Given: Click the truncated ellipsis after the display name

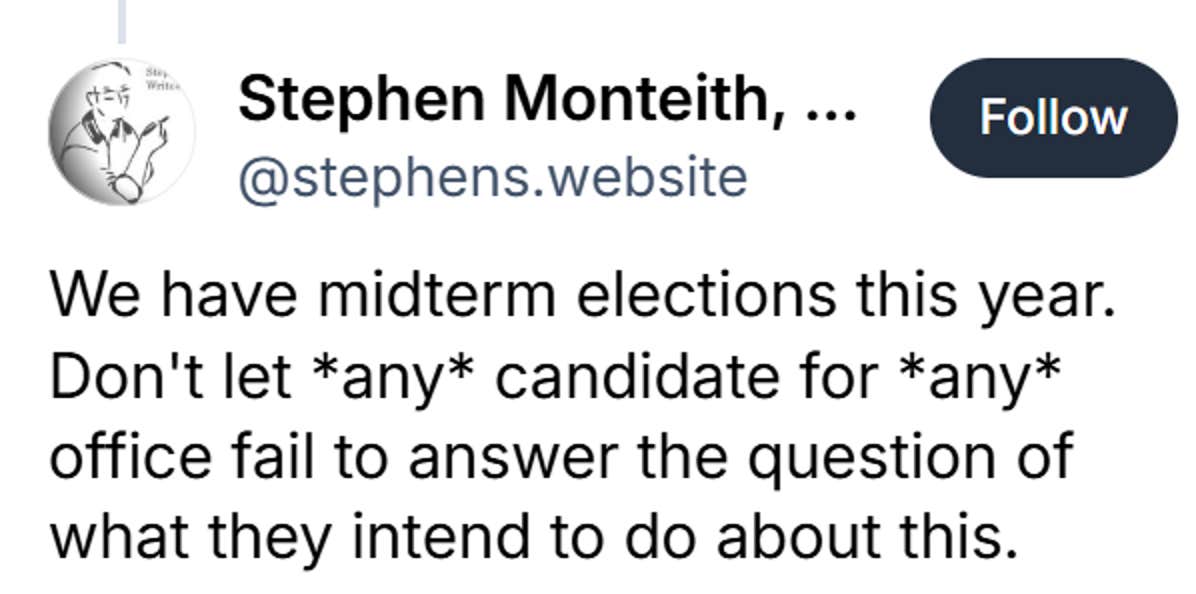Looking at the screenshot, I should 830,104.
